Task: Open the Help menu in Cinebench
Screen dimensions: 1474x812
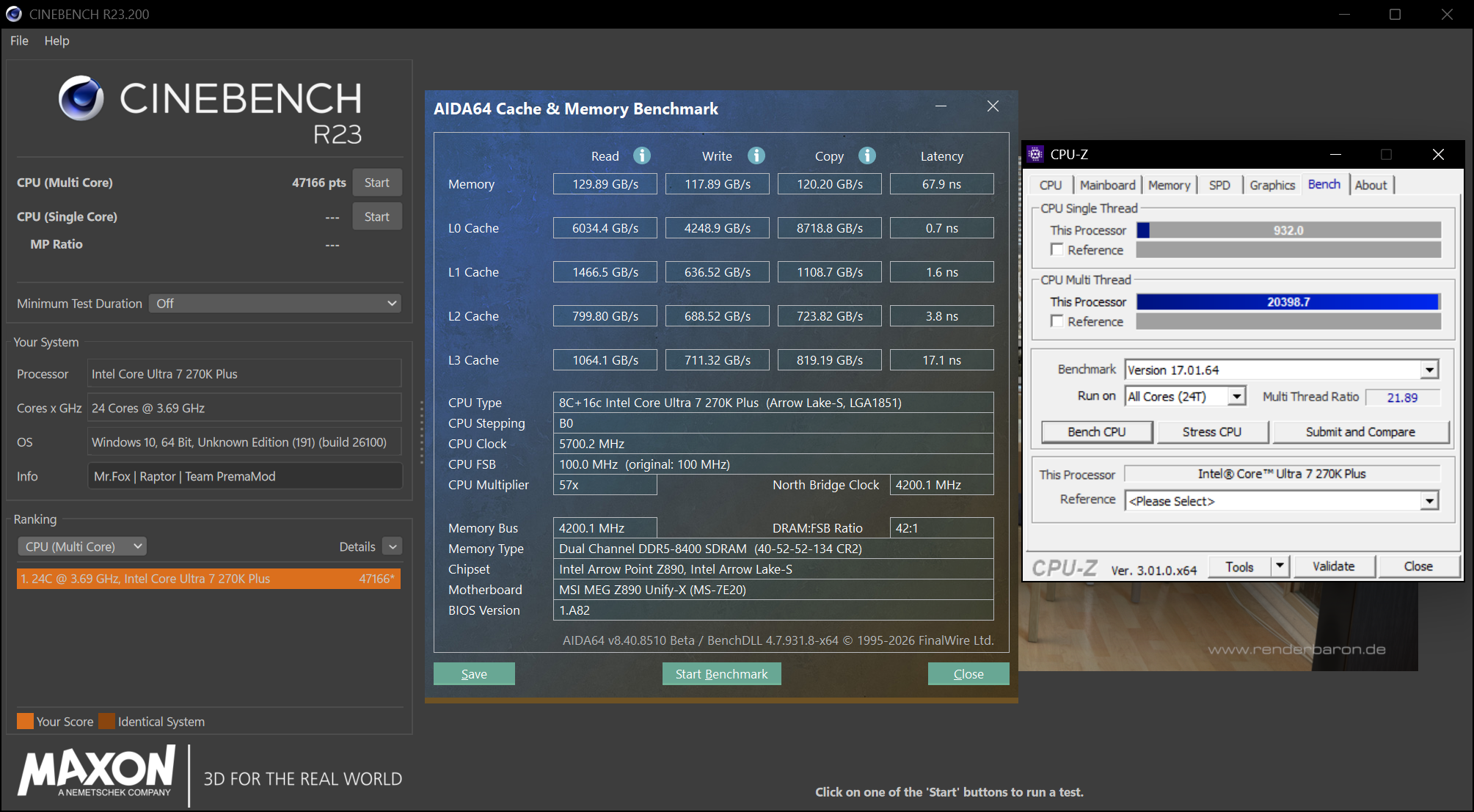Action: point(56,40)
